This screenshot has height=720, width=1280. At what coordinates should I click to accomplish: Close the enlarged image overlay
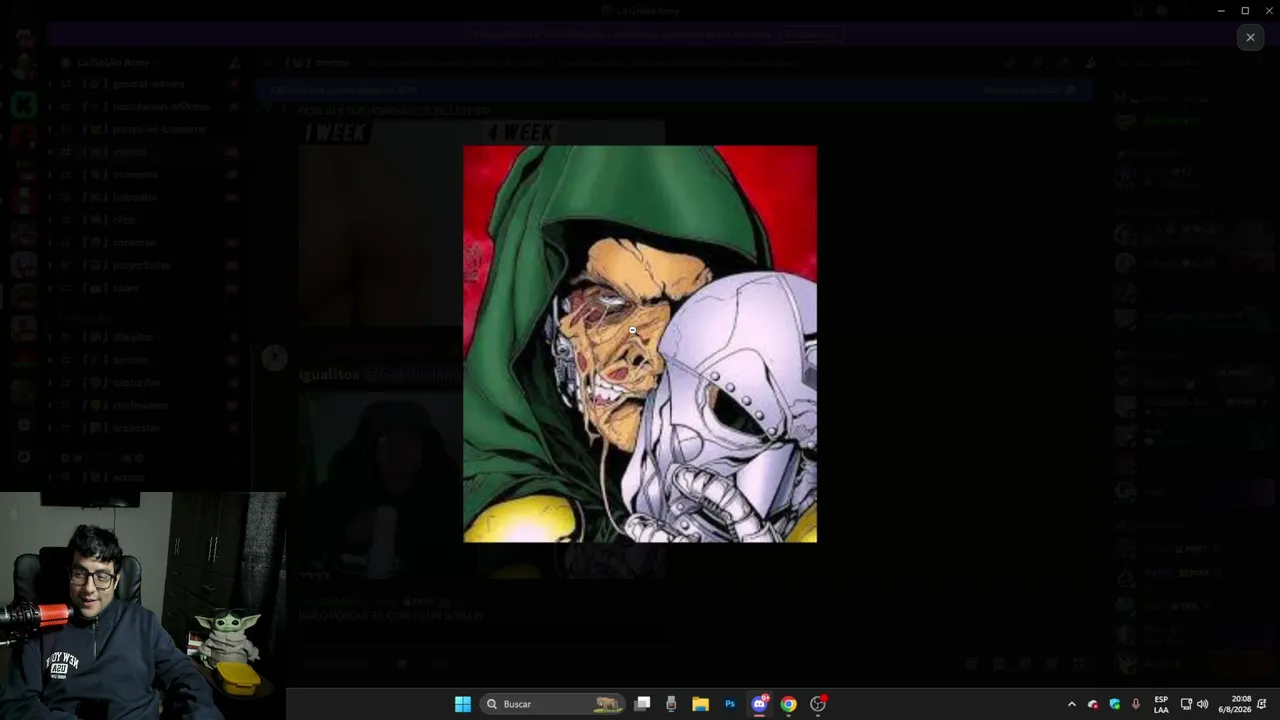(x=1250, y=37)
